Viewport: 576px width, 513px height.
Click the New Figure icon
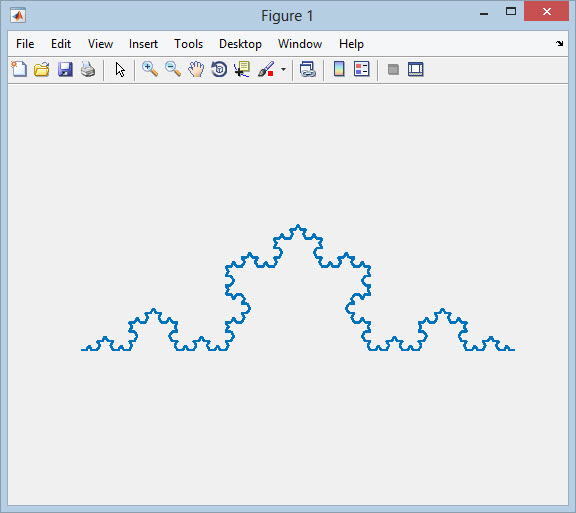point(19,69)
